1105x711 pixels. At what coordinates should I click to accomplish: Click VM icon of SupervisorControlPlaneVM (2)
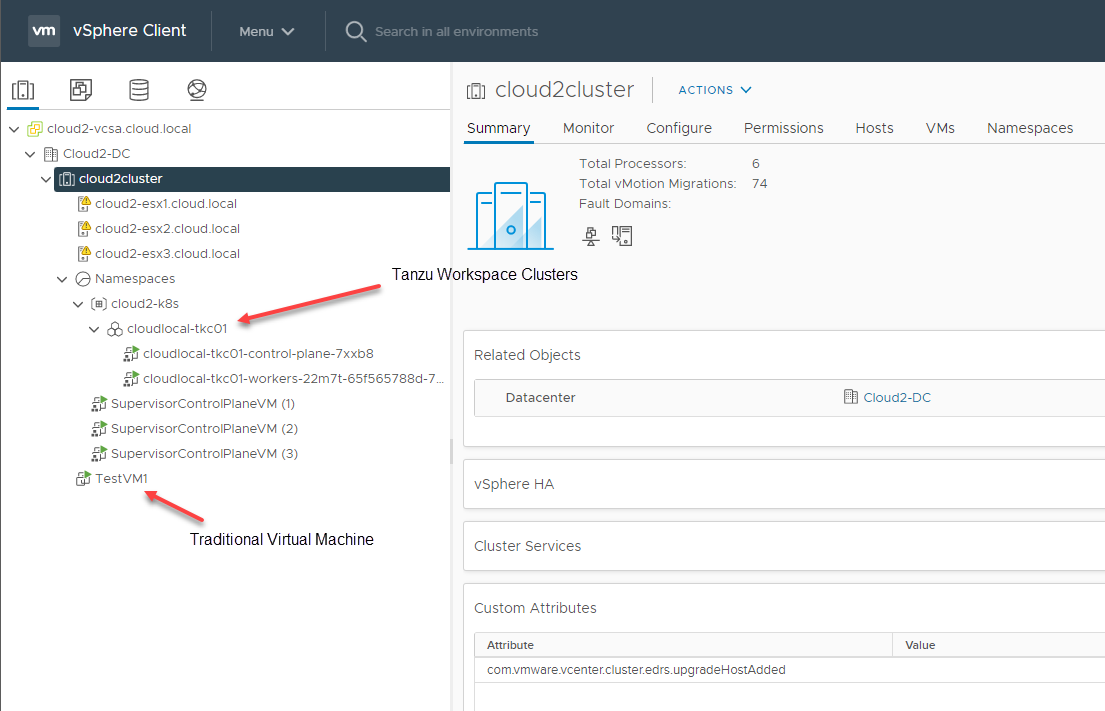pyautogui.click(x=99, y=428)
